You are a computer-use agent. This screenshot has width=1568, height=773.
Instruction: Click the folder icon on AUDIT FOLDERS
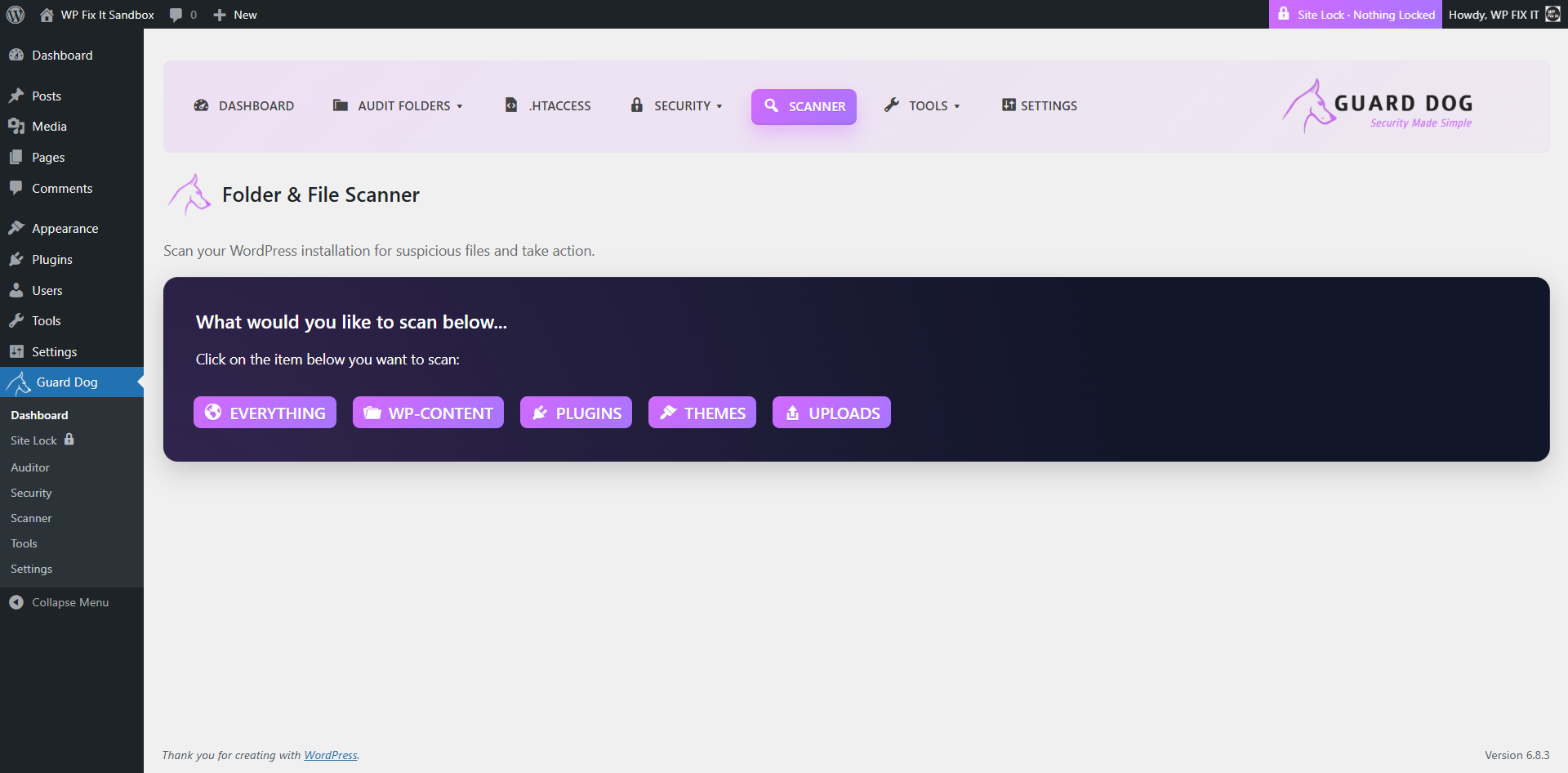point(341,105)
